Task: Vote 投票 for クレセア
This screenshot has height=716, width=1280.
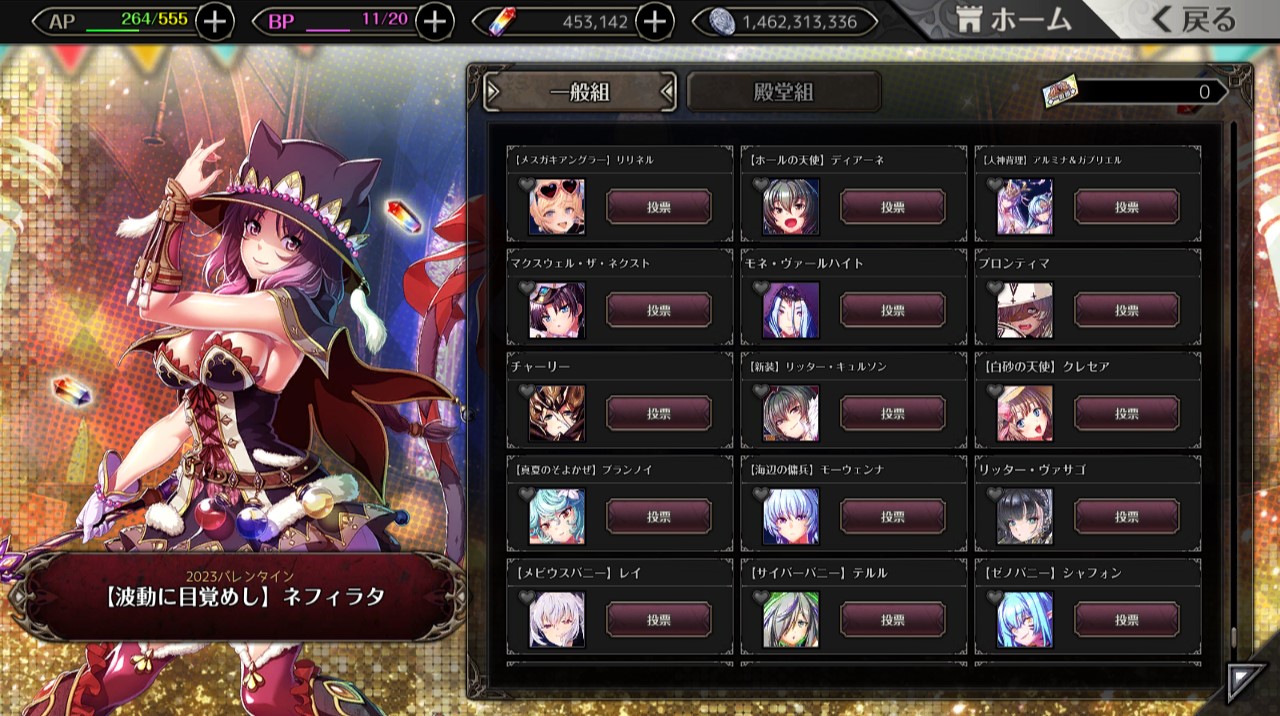Action: pyautogui.click(x=1127, y=414)
